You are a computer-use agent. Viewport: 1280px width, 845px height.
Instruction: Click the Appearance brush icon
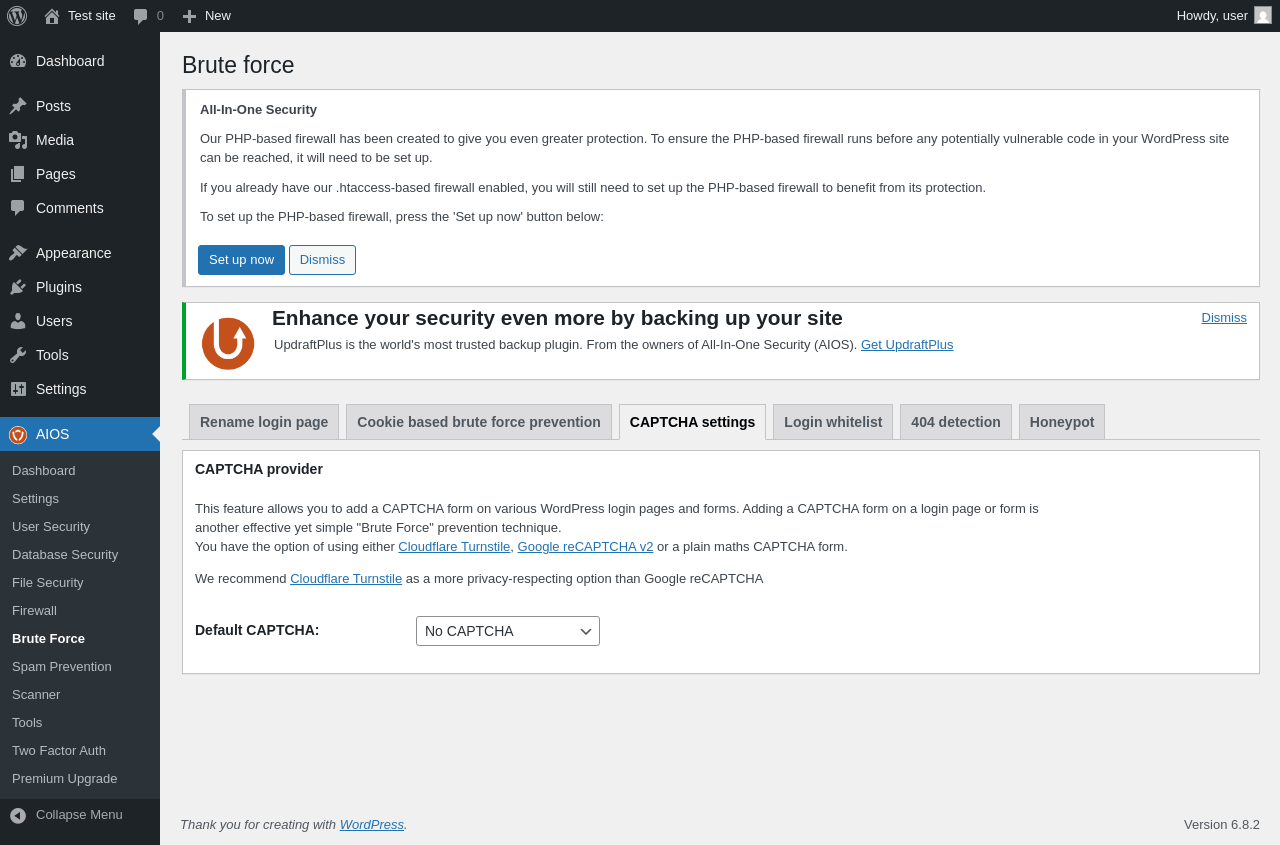pos(18,253)
